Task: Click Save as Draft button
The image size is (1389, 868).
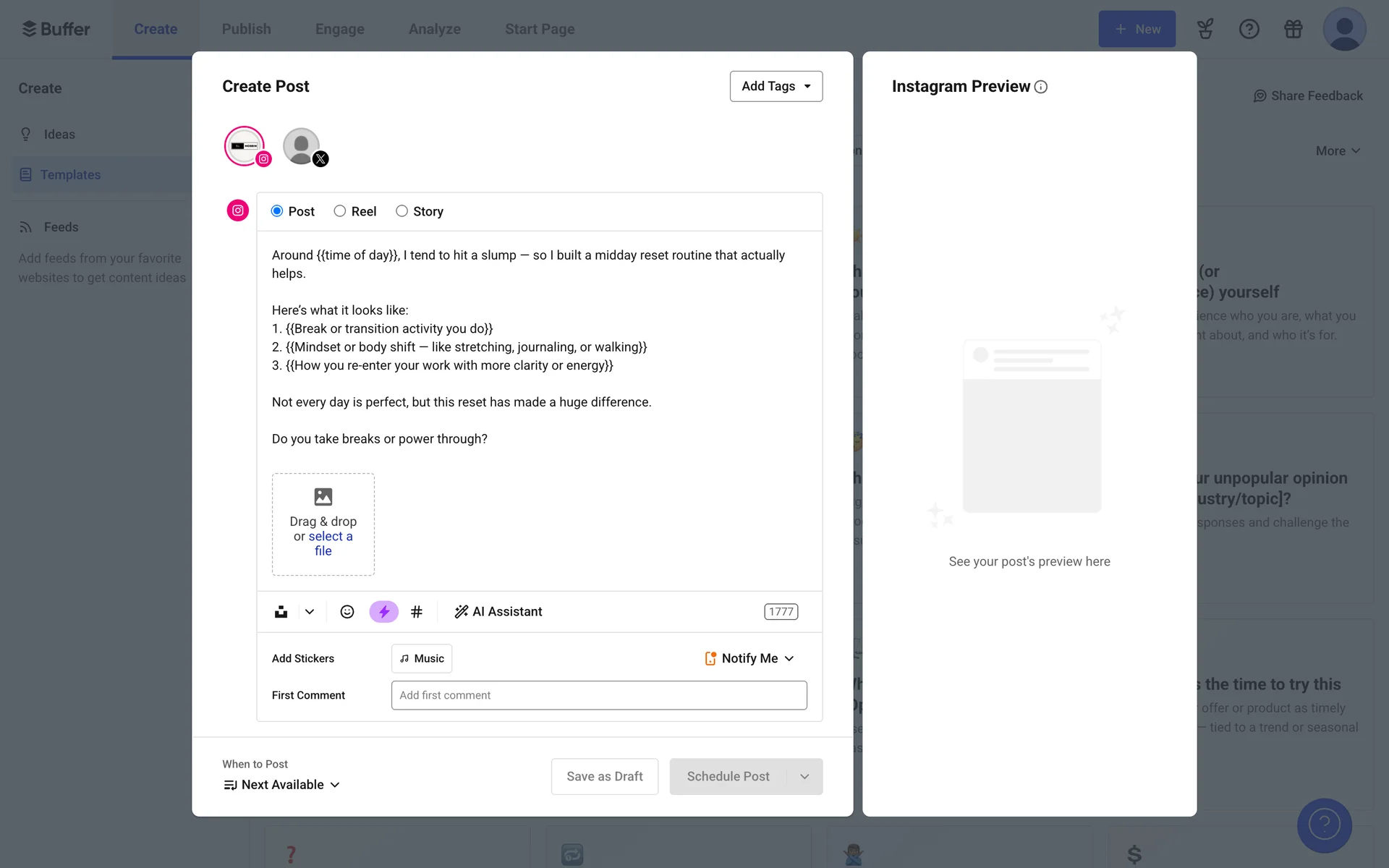Action: coord(604,776)
